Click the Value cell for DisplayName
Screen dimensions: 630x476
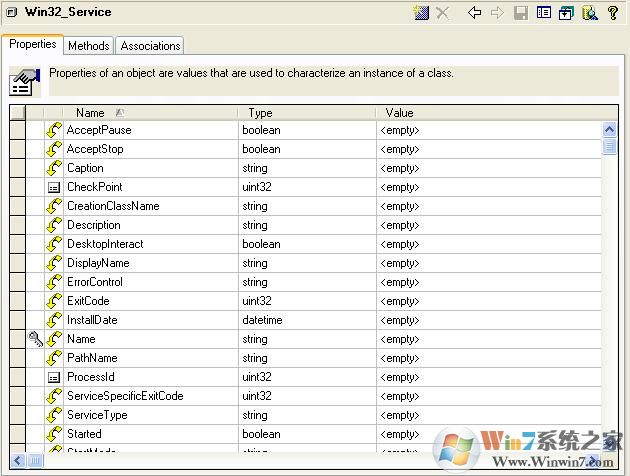[488, 263]
